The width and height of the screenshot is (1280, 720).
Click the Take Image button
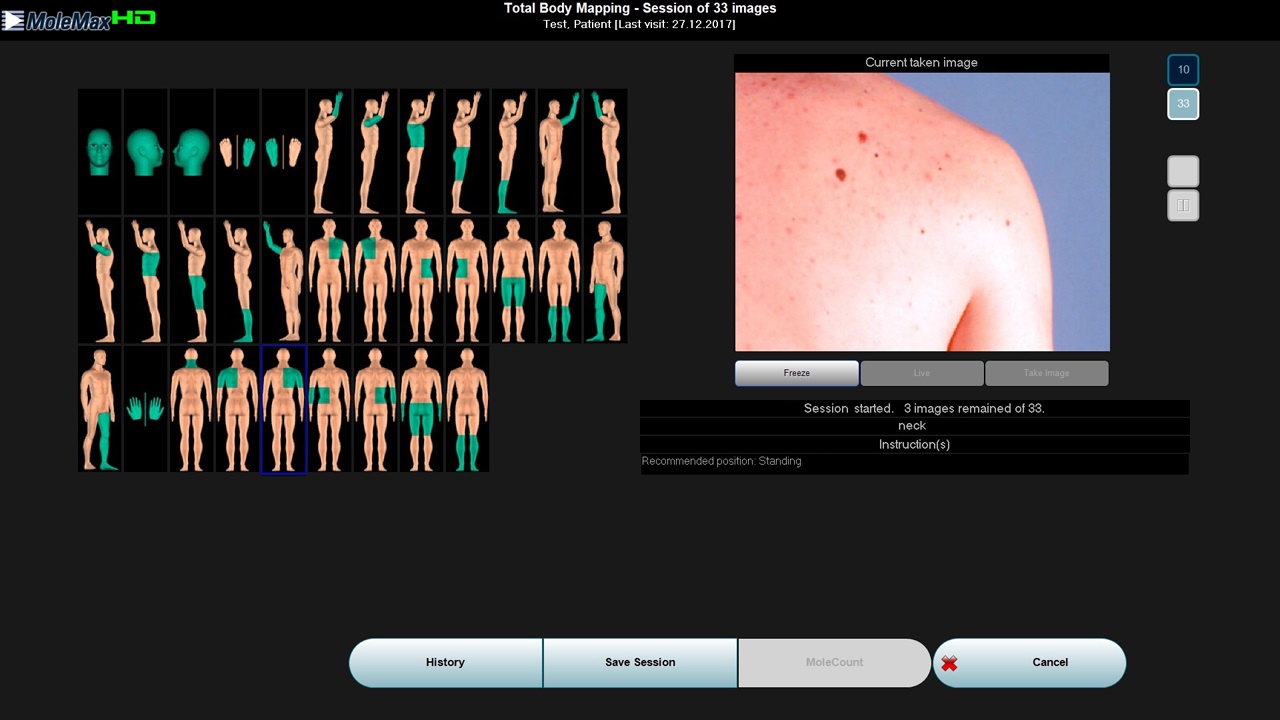(x=1047, y=373)
